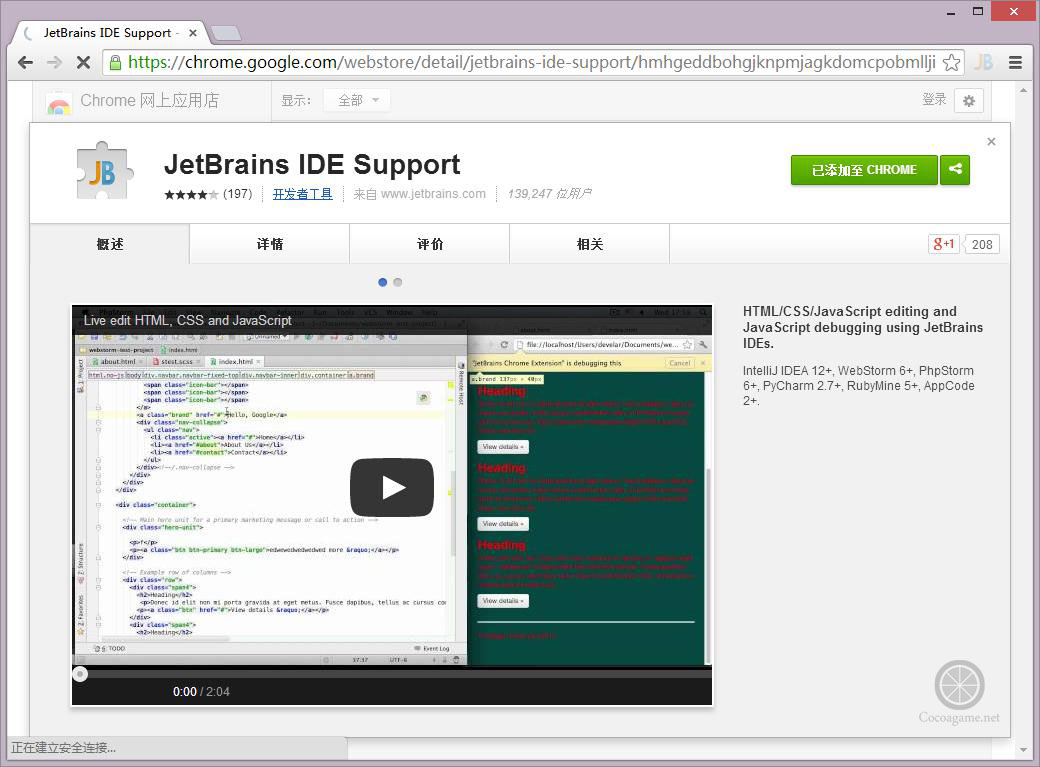Screen dimensions: 1040x767
Task: Click the browser back arrow
Action: point(25,62)
